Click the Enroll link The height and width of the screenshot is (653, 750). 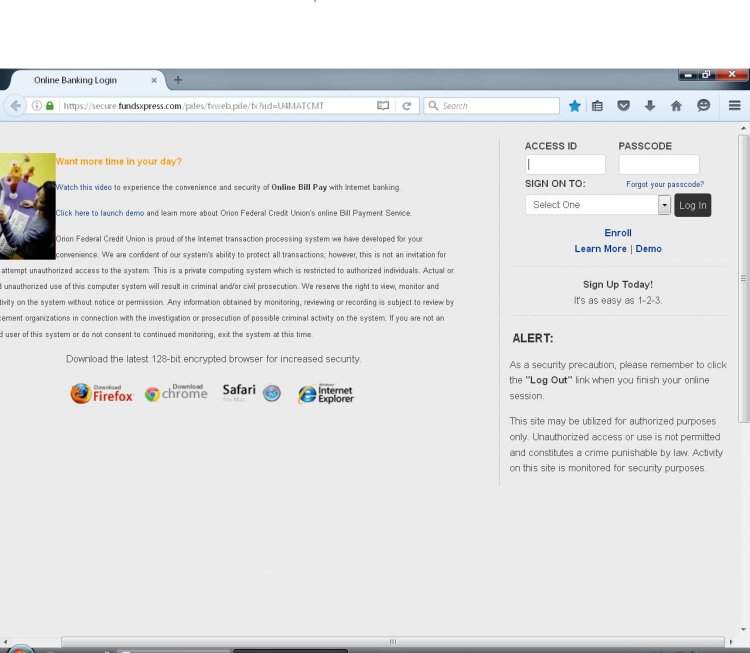[618, 233]
